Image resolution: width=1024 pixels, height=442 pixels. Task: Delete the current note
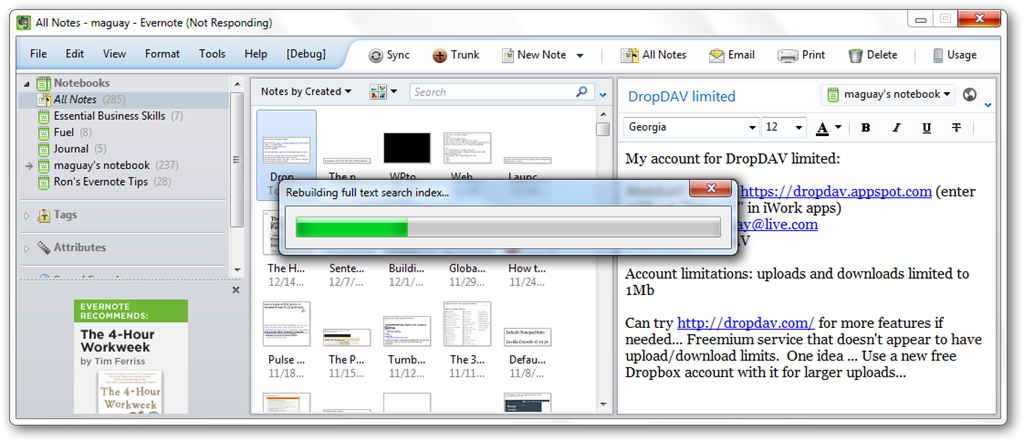pyautogui.click(x=872, y=55)
